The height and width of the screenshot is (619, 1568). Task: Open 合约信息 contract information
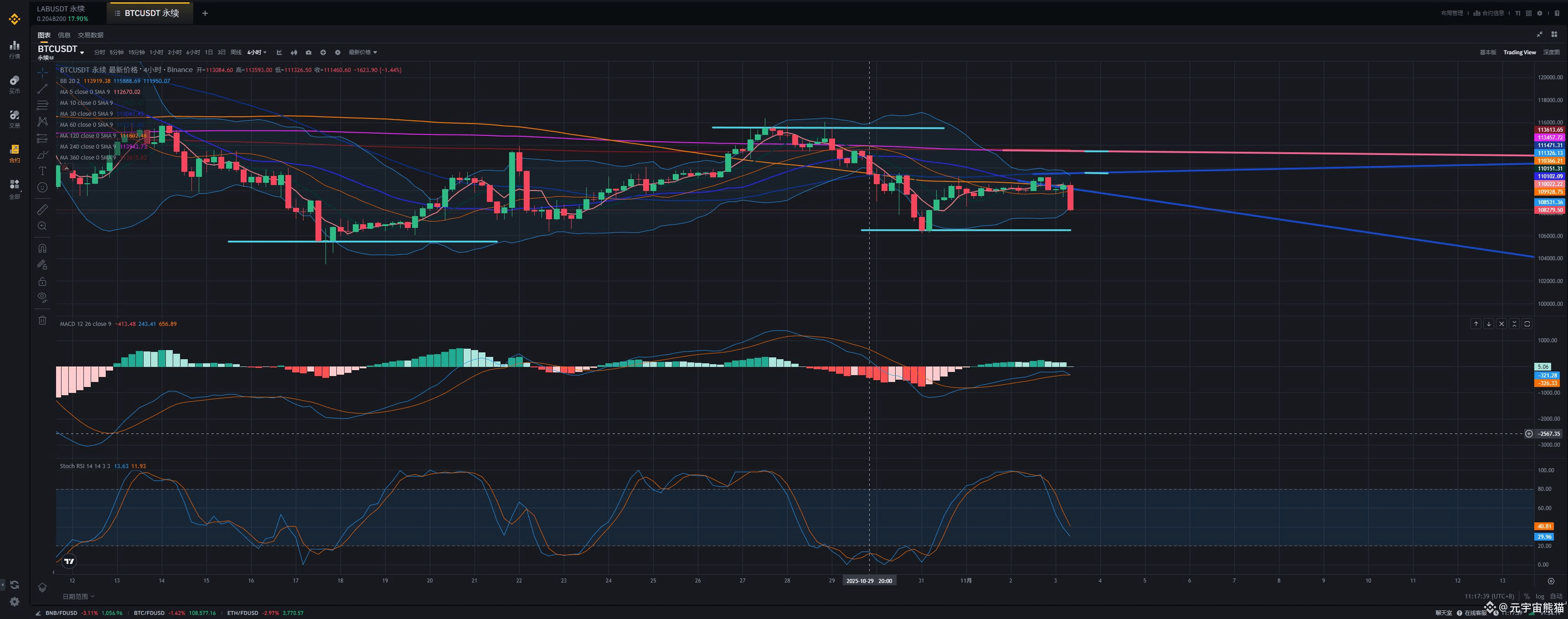point(1488,13)
